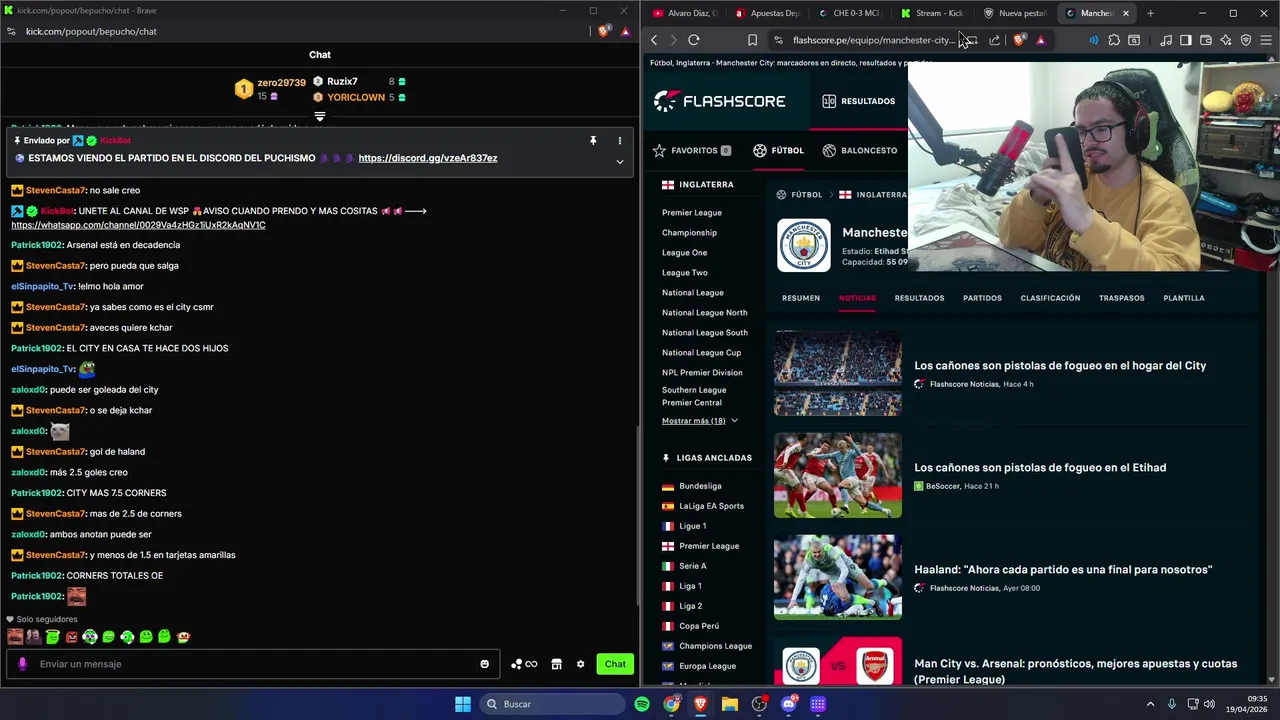Screen dimensions: 1280x720
Task: Open the emoji picker in chat input
Action: [x=485, y=664]
